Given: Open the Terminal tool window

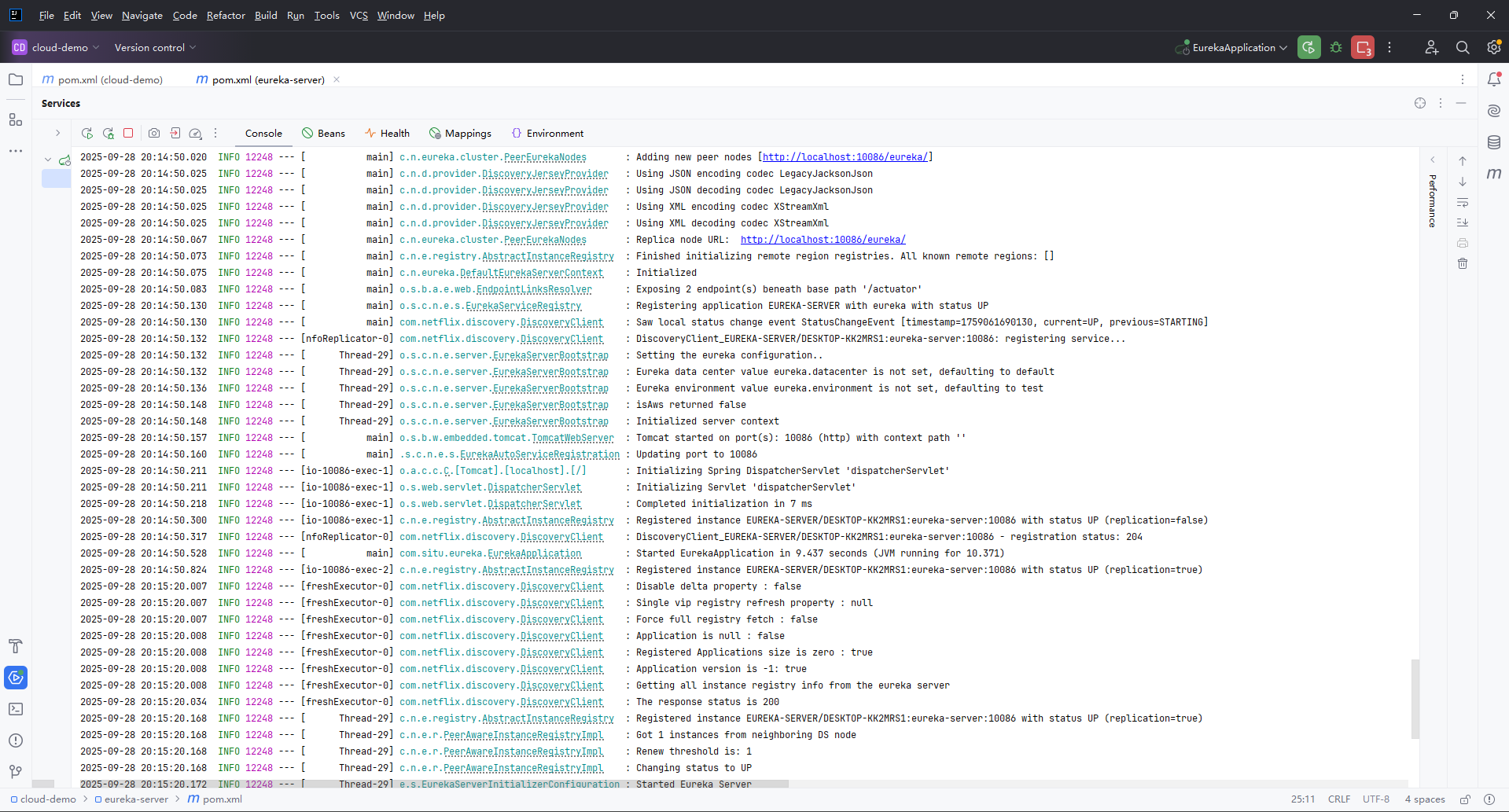Looking at the screenshot, I should 16,709.
